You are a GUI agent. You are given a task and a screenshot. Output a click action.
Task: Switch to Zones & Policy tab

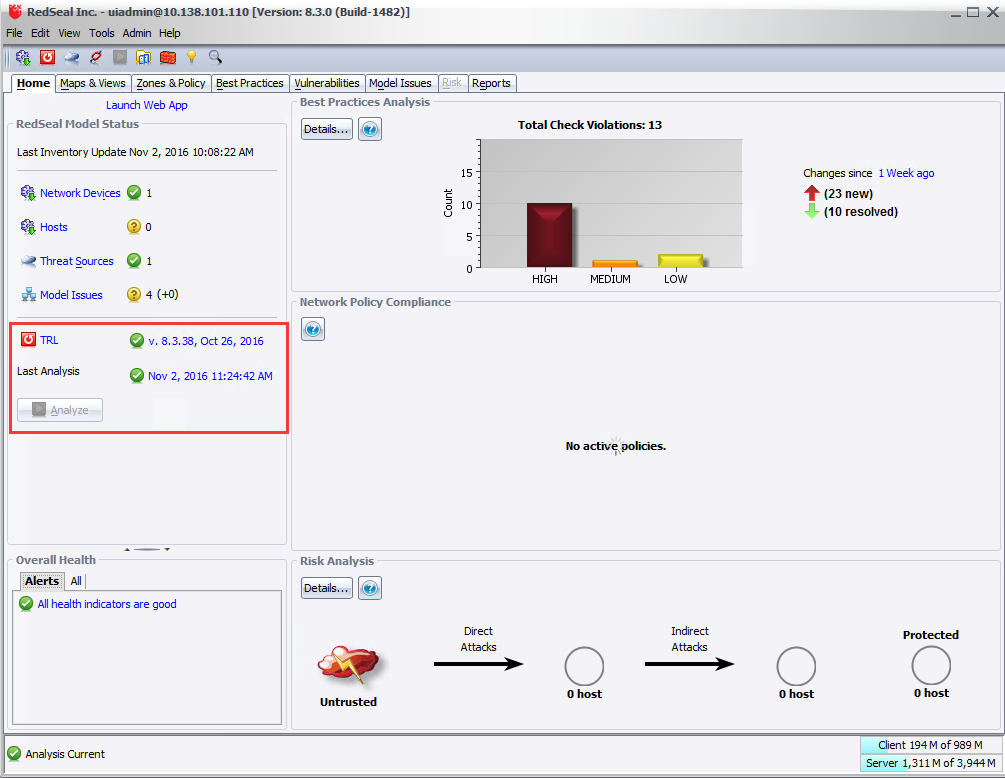170,83
